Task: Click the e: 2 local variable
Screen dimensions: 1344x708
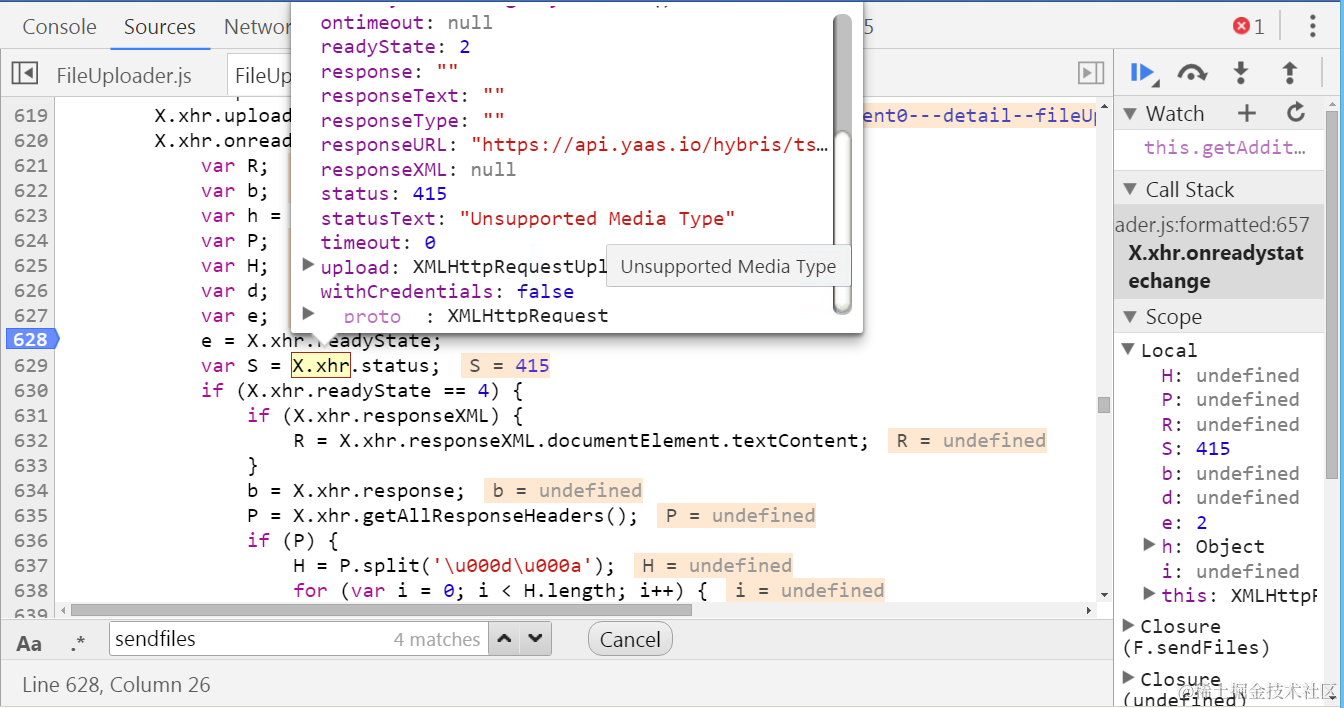Action: 1184,522
